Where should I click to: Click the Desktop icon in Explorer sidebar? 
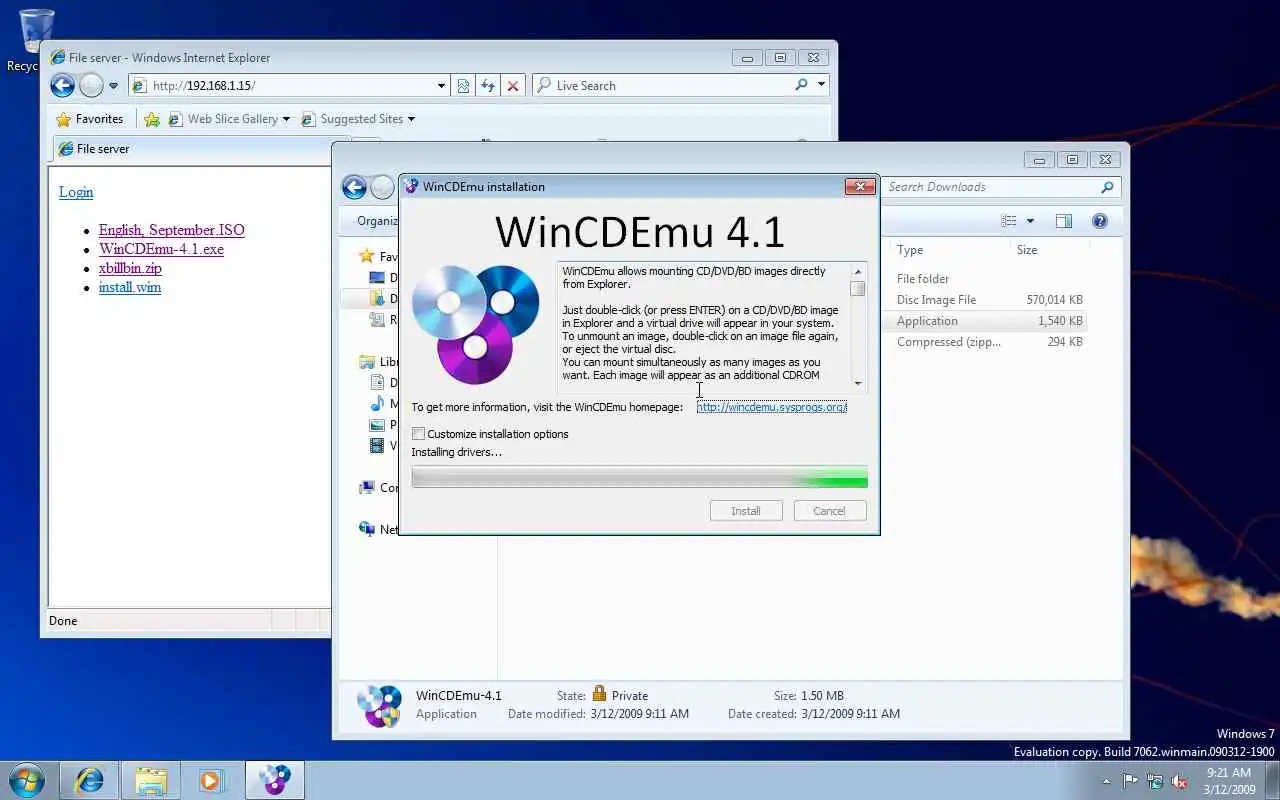(377, 278)
